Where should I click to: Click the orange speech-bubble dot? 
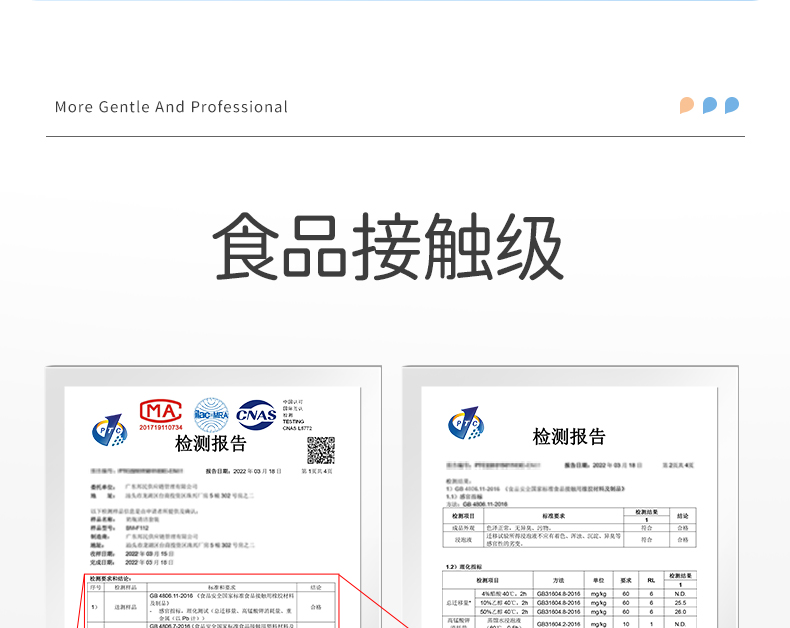pos(687,105)
